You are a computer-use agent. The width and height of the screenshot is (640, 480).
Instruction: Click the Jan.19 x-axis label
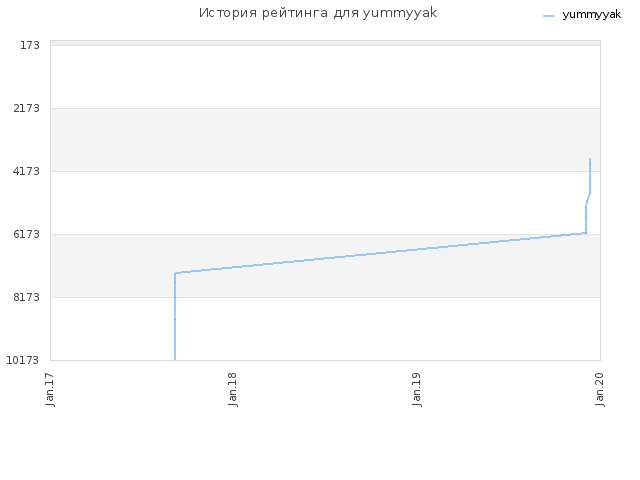tap(416, 389)
